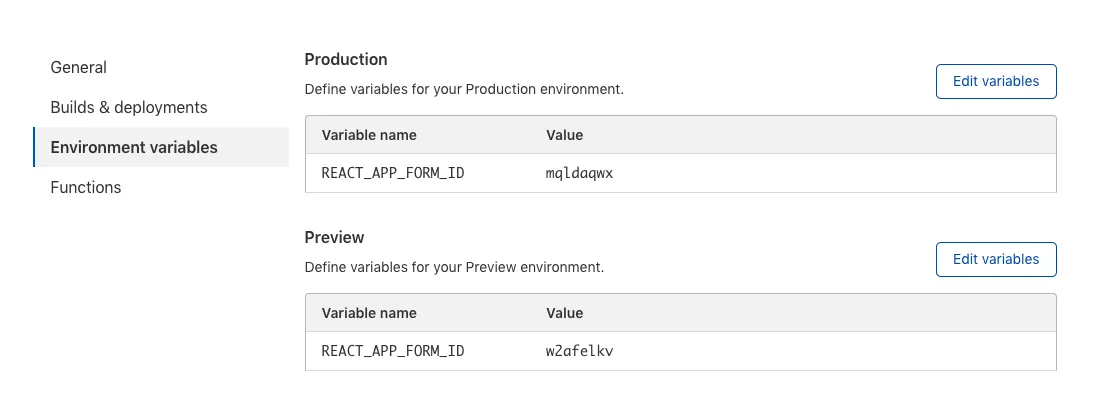
Task: Select Environment variables in the sidebar
Action: [x=134, y=147]
